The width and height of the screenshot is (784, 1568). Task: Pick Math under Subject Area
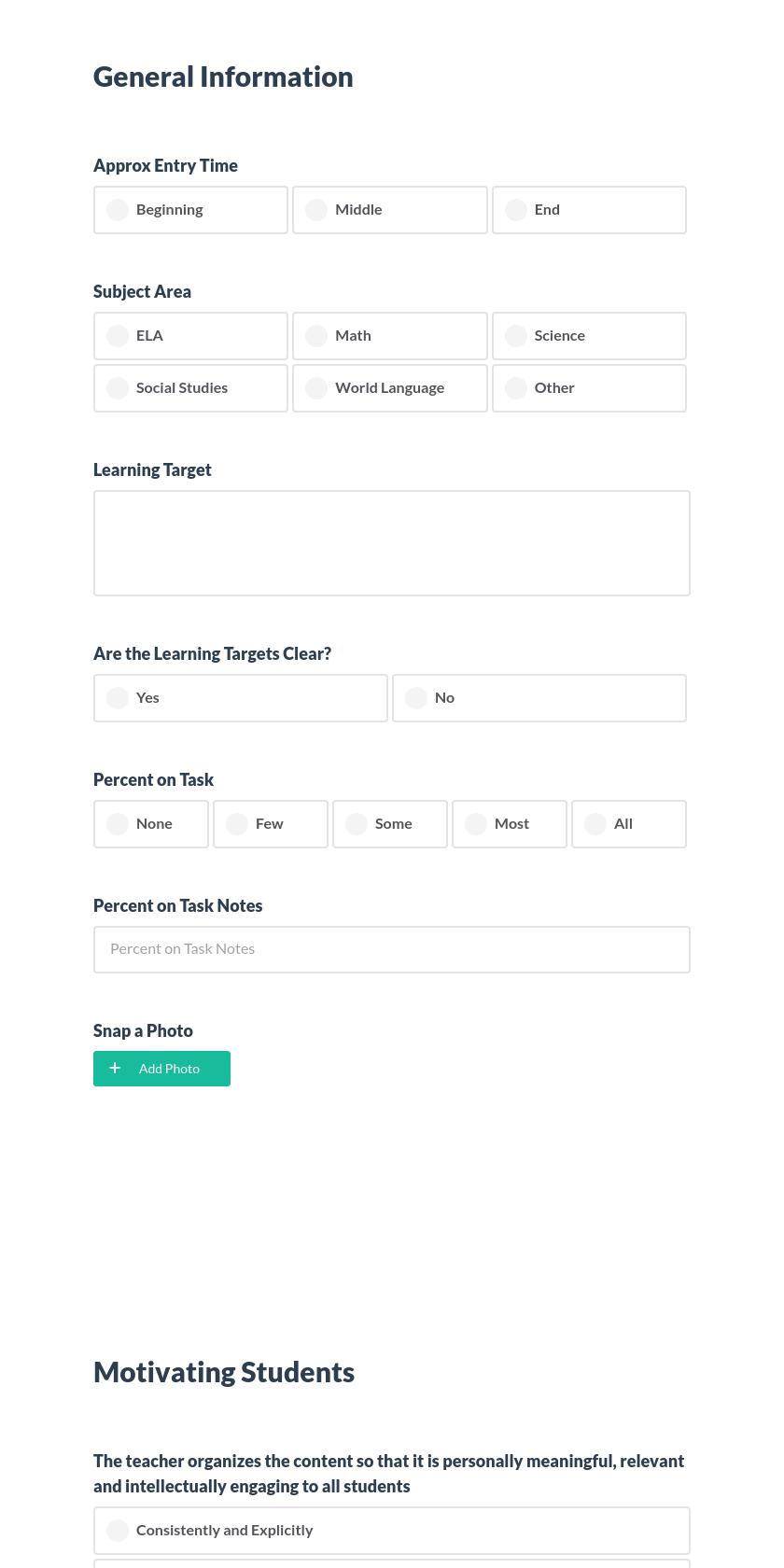[389, 335]
